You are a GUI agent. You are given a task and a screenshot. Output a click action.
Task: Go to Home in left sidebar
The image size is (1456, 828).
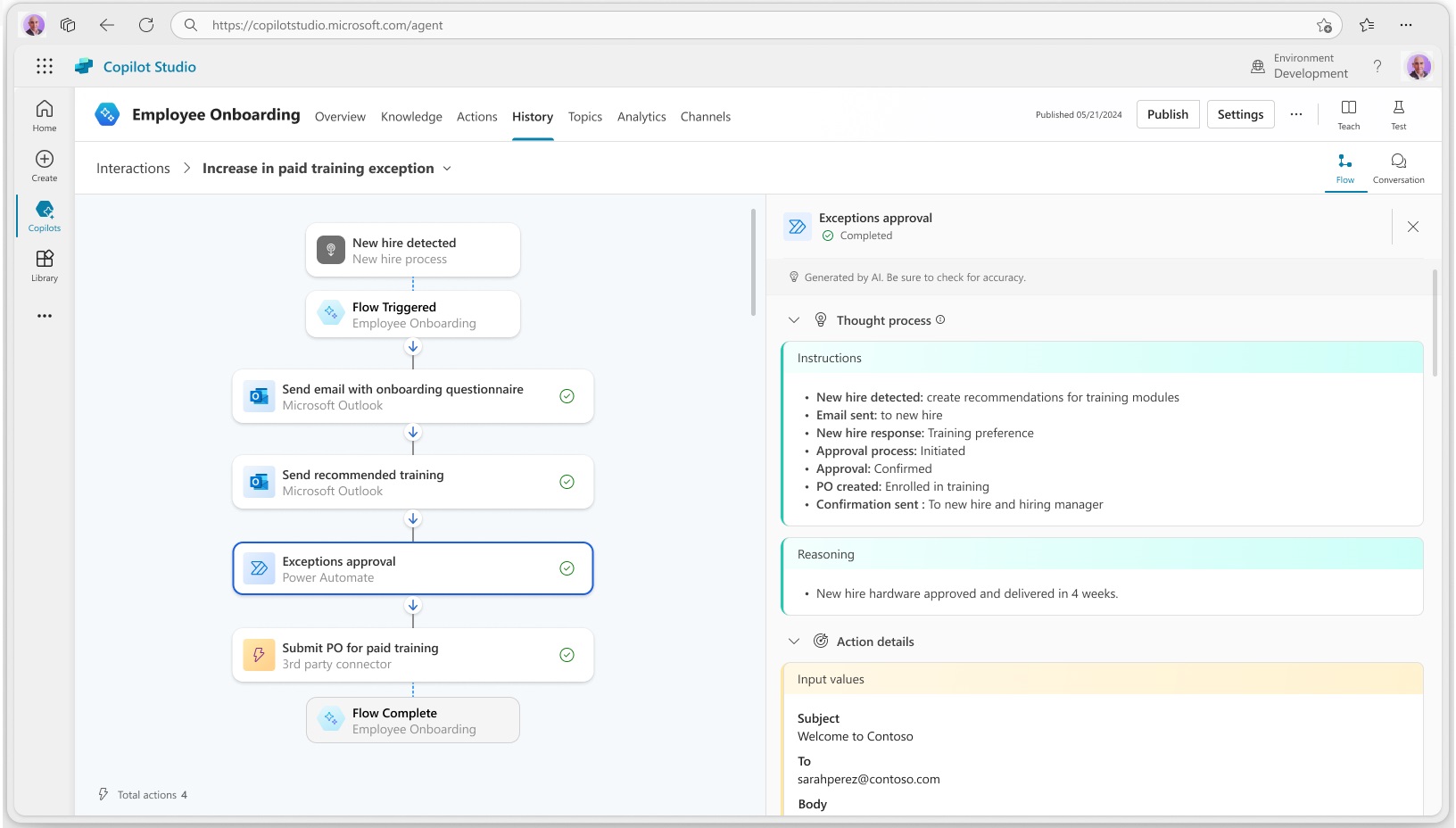tap(45, 115)
